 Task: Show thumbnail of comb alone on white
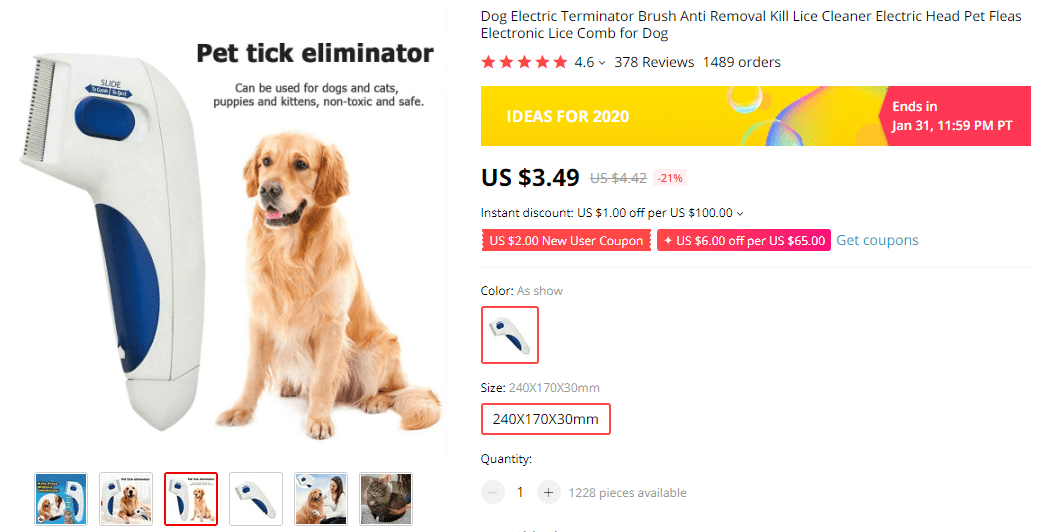click(x=256, y=499)
